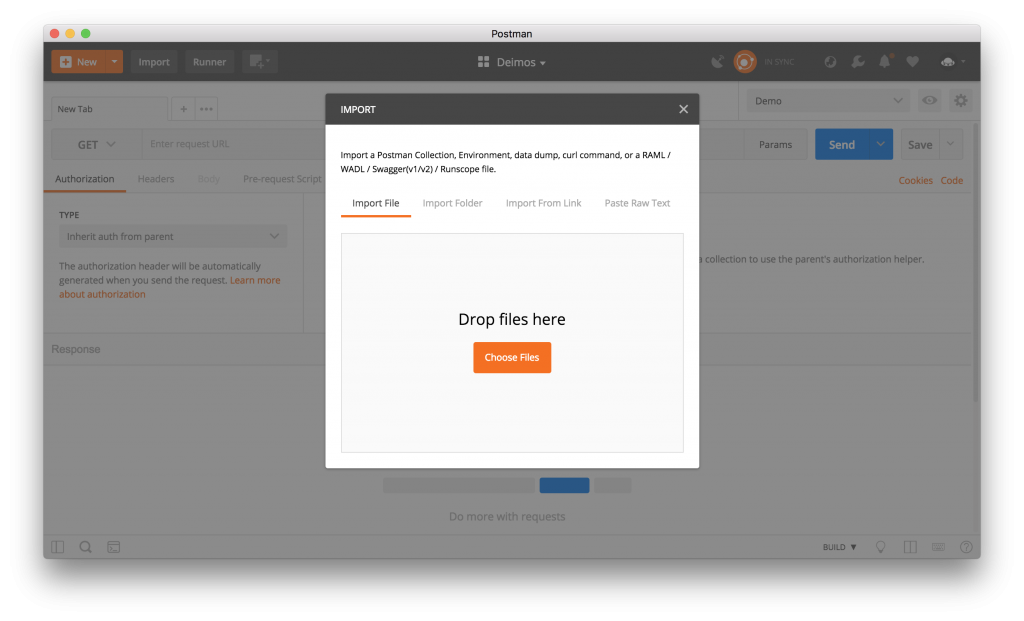
Task: Switch to the Import Folder tab
Action: 453,203
